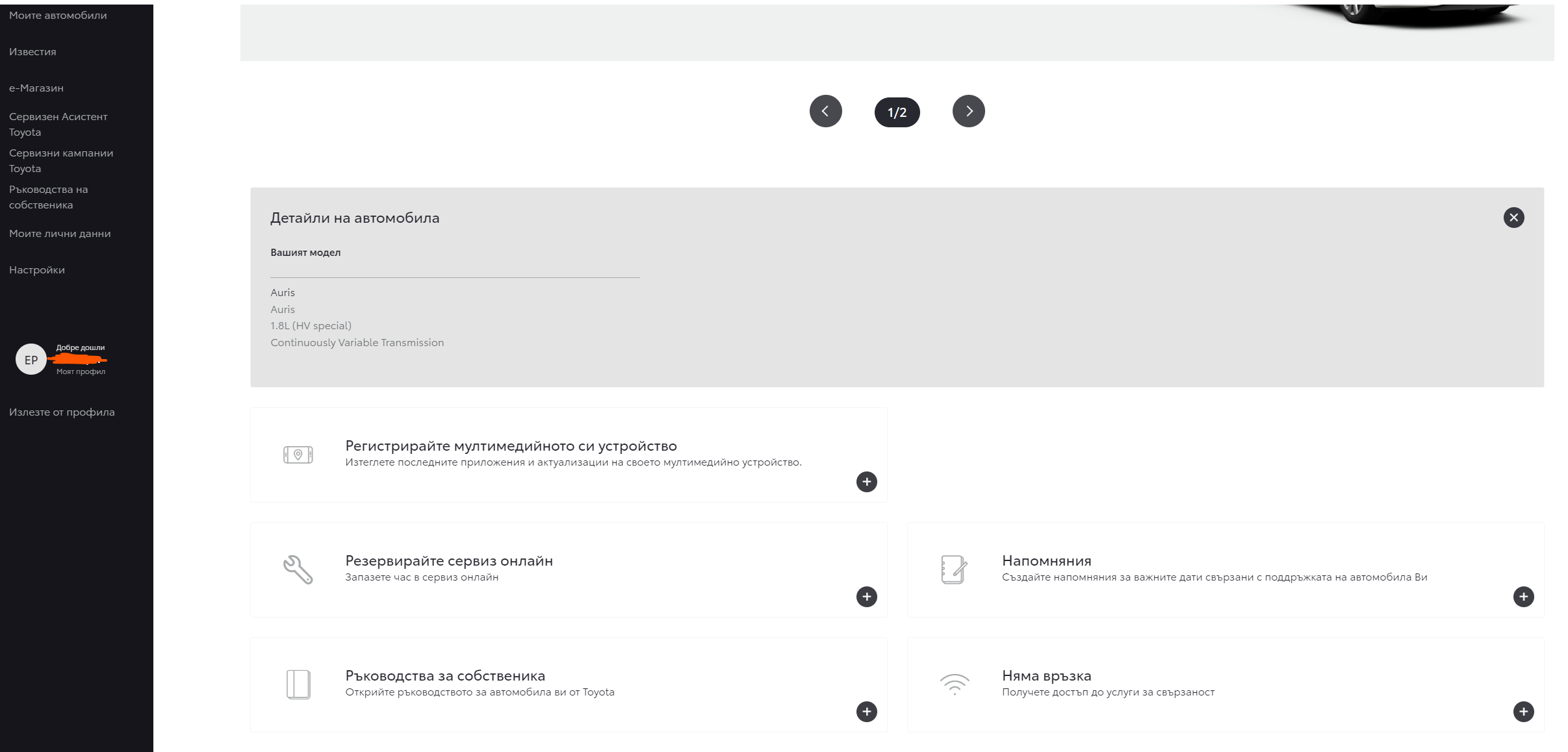Click the EP profile avatar
Screen dimensions: 1568x752
[x=31, y=360]
